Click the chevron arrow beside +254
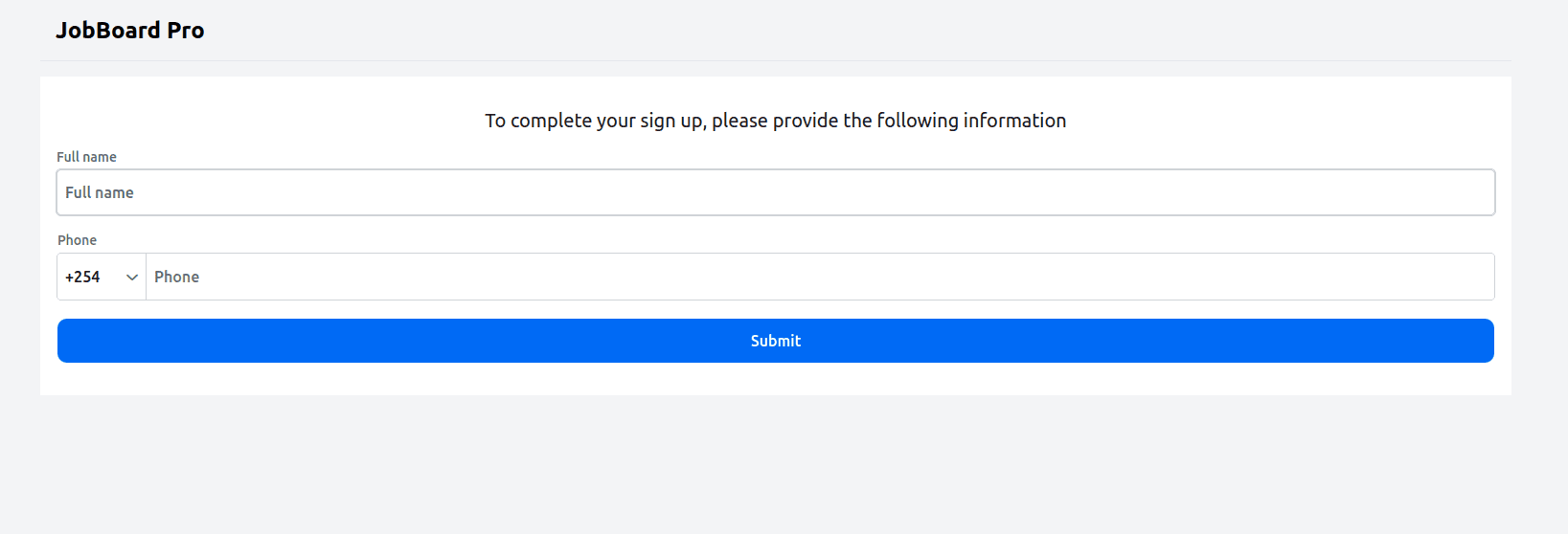The width and height of the screenshot is (1568, 534). click(132, 278)
